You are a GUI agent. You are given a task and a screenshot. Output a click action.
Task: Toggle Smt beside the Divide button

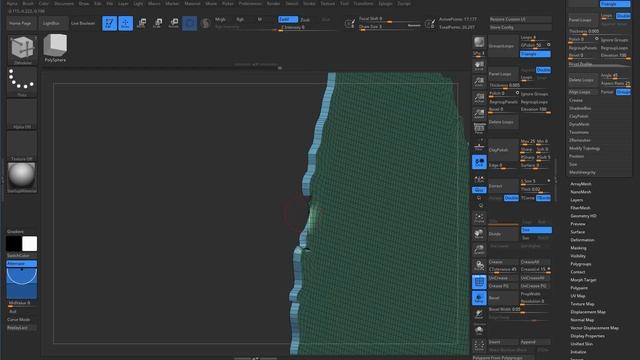tap(536, 230)
